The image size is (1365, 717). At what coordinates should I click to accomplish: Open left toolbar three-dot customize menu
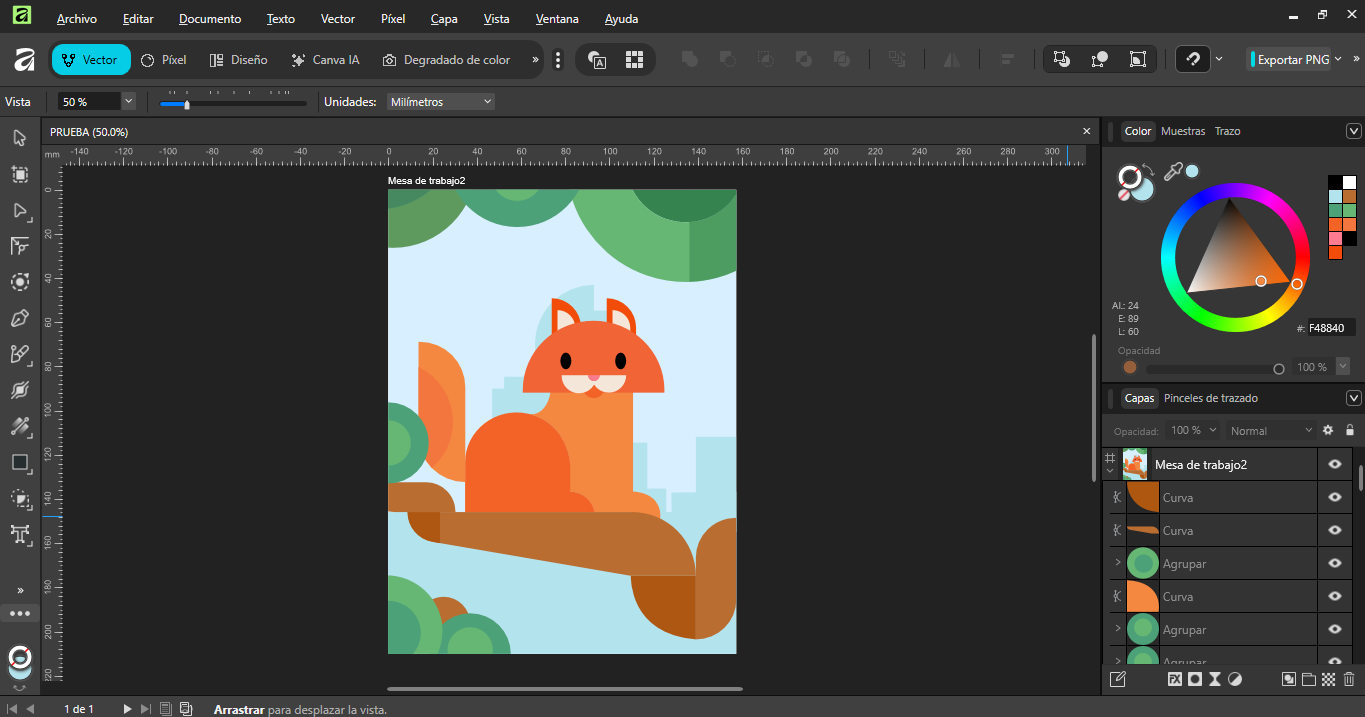[19, 613]
